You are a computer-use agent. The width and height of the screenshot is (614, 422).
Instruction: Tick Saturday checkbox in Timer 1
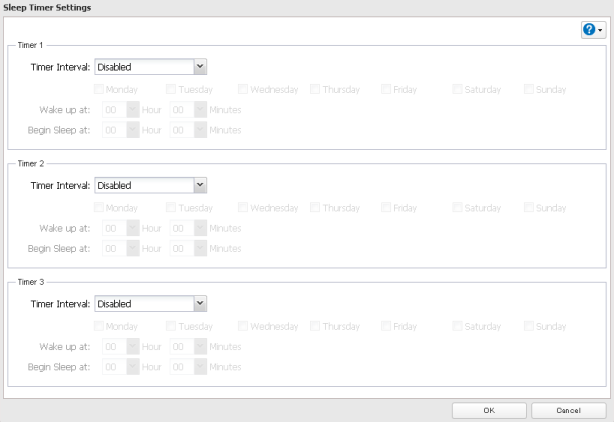pos(457,89)
